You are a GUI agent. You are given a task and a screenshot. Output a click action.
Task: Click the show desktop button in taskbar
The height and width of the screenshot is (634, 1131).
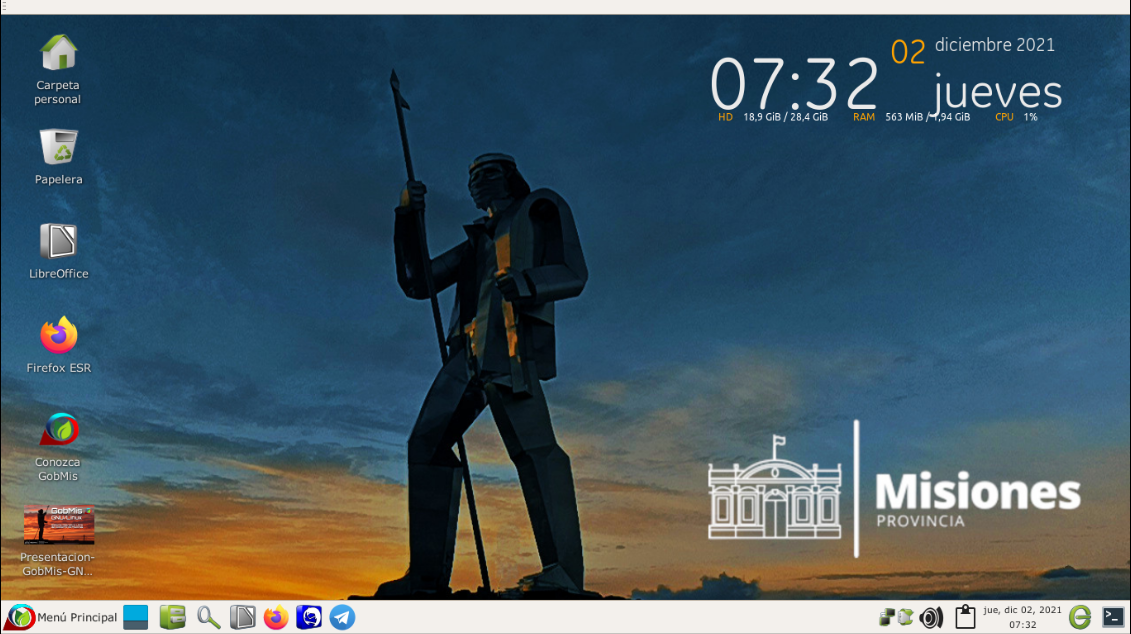136,617
